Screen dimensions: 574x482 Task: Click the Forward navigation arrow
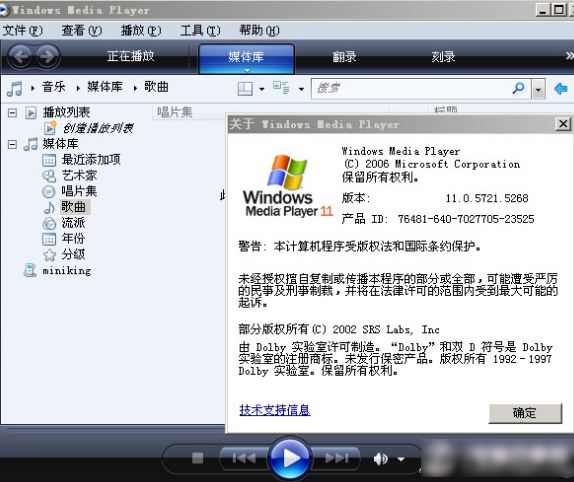(48, 56)
